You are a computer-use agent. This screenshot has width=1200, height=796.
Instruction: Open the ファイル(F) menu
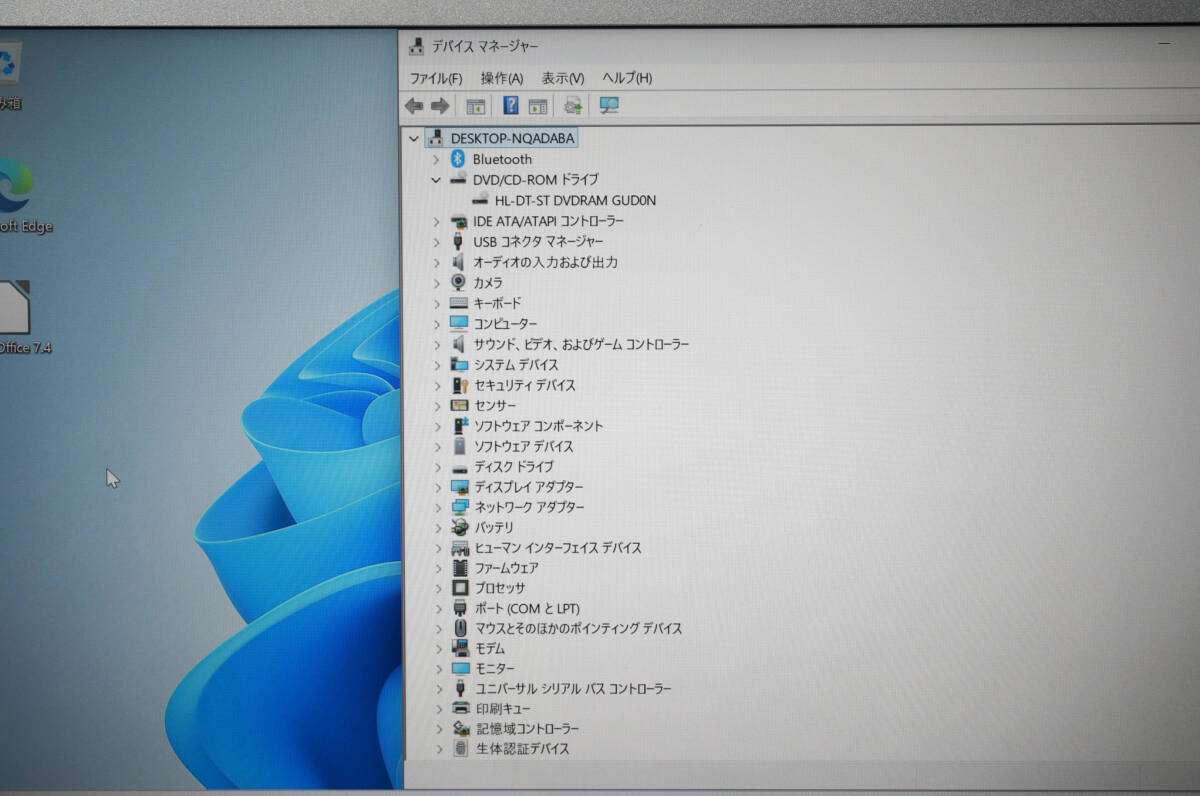coord(436,78)
